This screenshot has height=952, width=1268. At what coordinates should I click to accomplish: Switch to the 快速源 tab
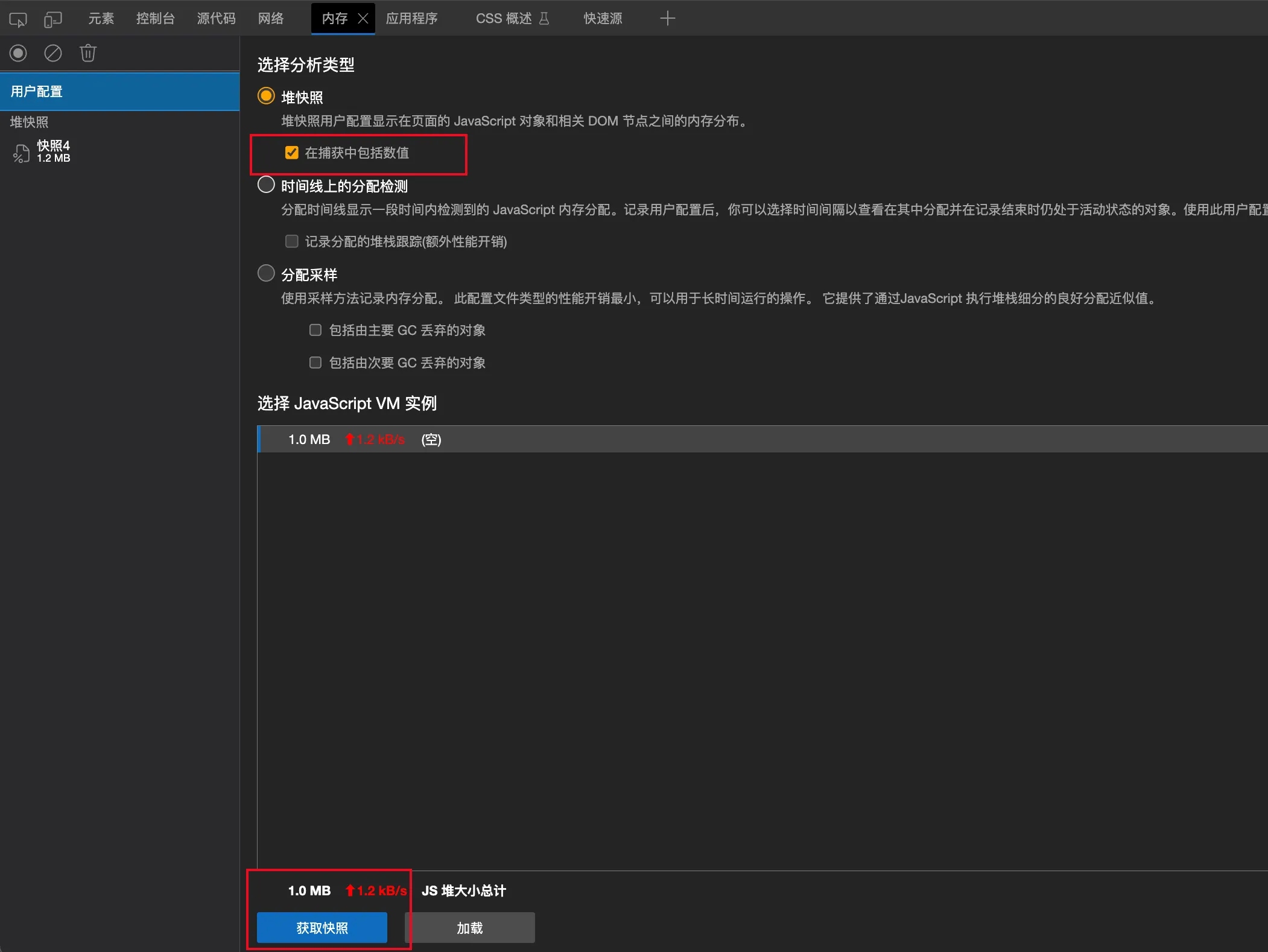[603, 19]
